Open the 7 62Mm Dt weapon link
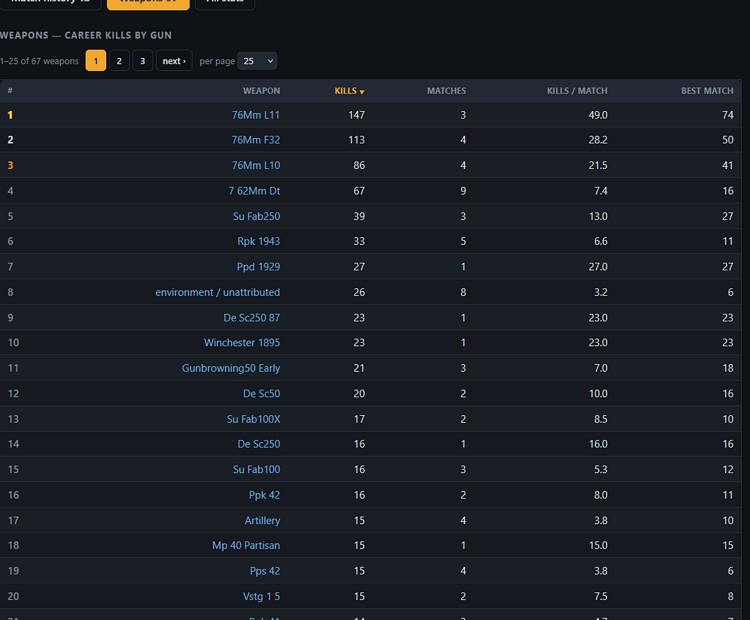This screenshot has height=620, width=750. click(x=254, y=191)
